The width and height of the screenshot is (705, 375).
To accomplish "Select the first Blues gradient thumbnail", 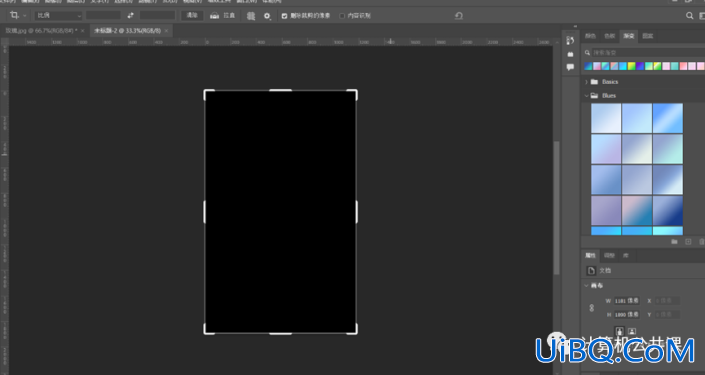I will (x=606, y=118).
